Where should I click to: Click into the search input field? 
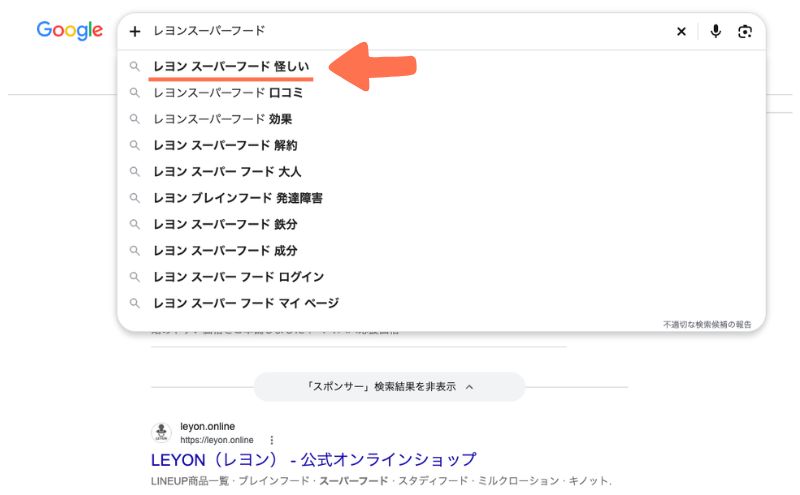pos(408,31)
